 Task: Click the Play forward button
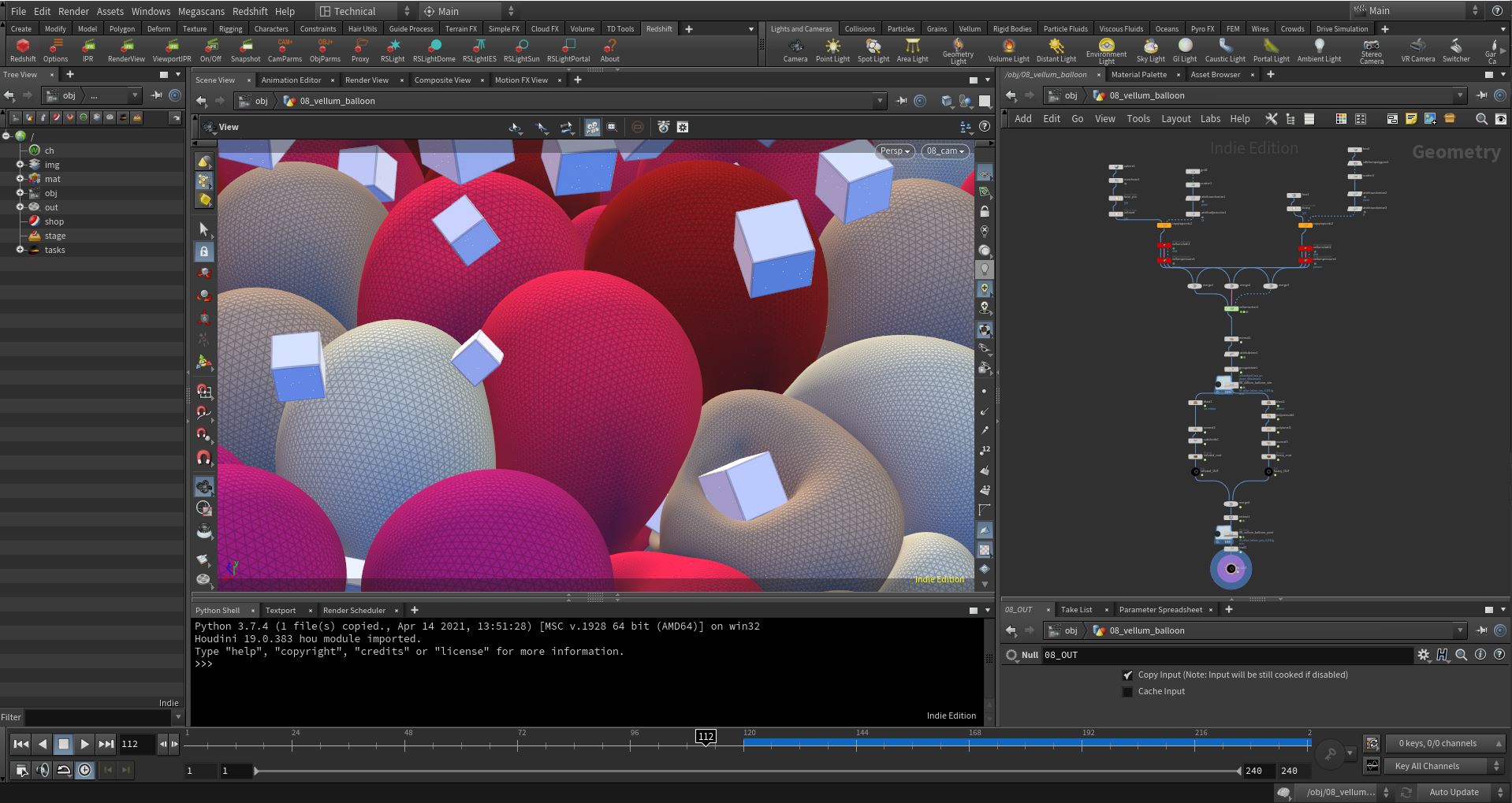[84, 744]
